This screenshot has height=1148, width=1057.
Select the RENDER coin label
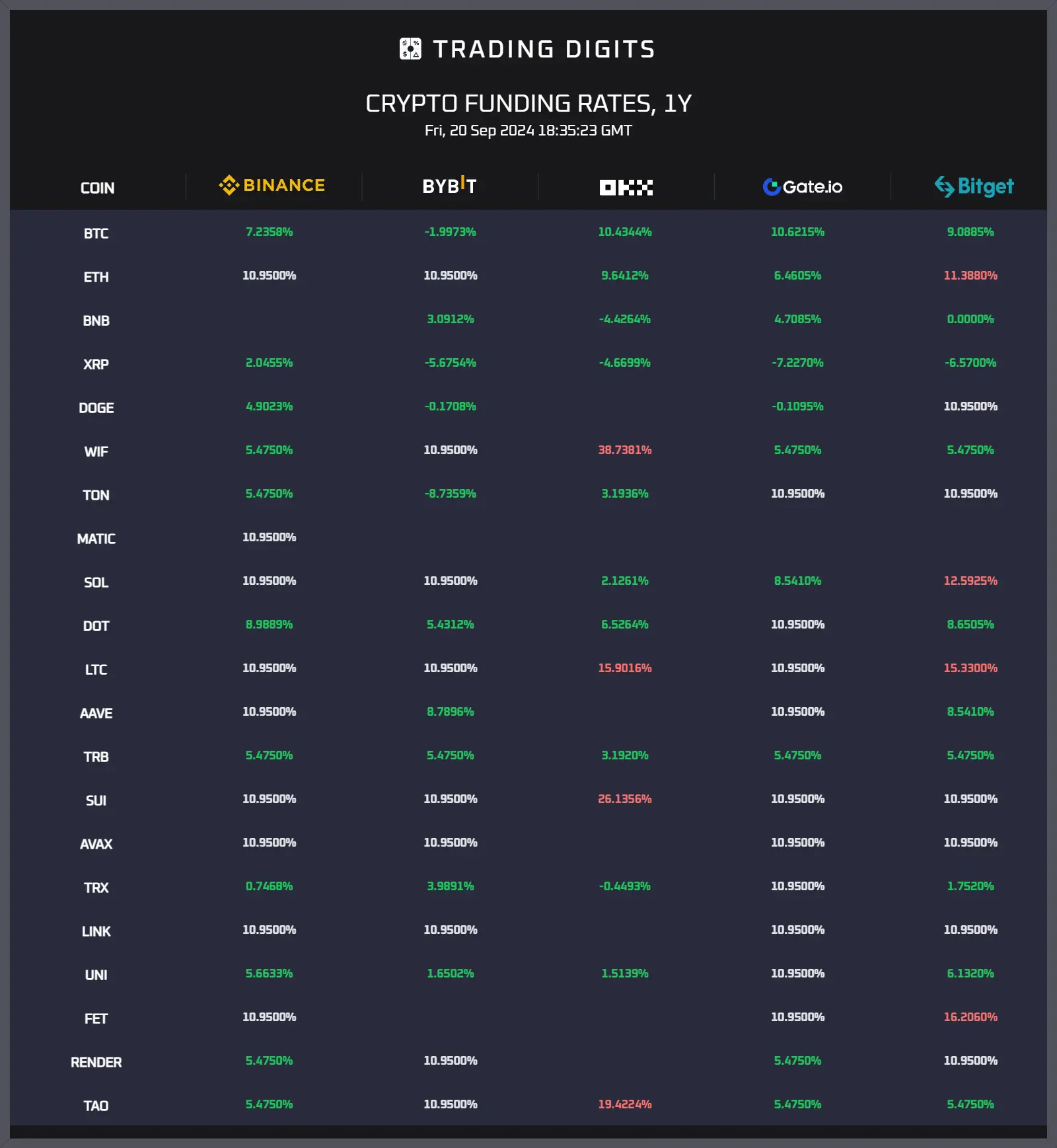[96, 1062]
